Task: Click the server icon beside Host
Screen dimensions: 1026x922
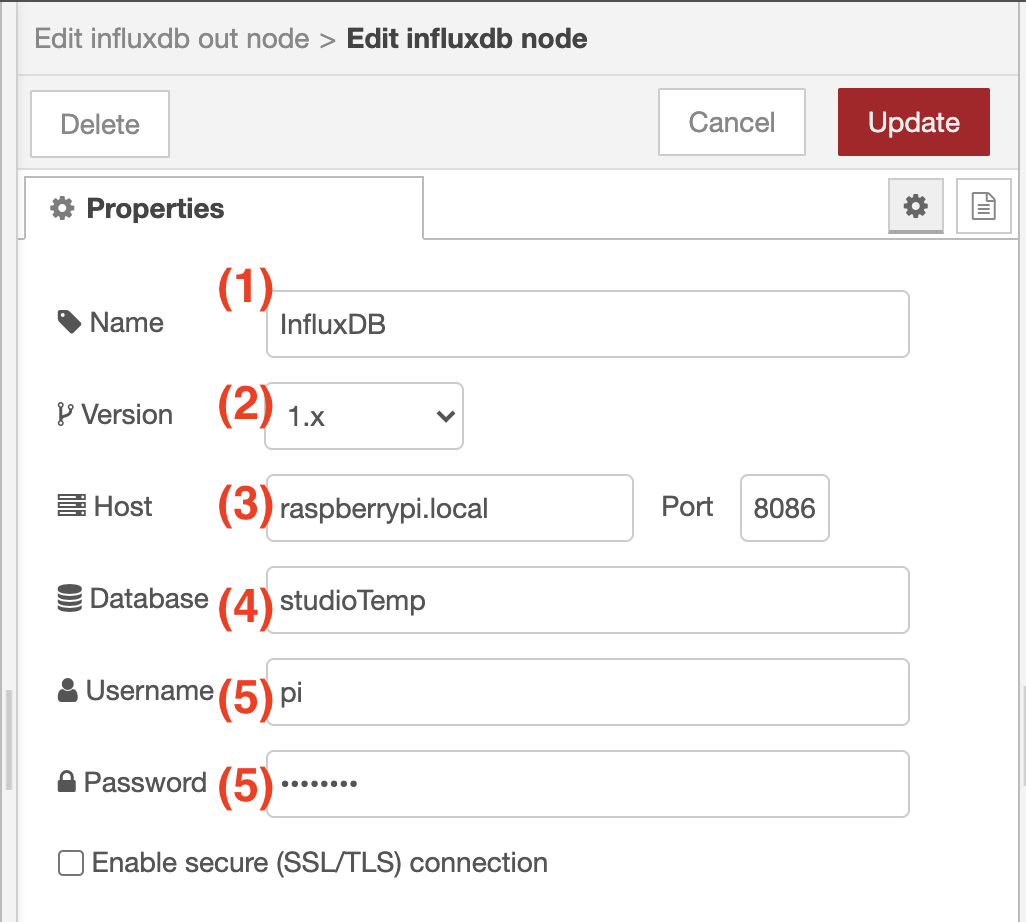Action: 71,506
